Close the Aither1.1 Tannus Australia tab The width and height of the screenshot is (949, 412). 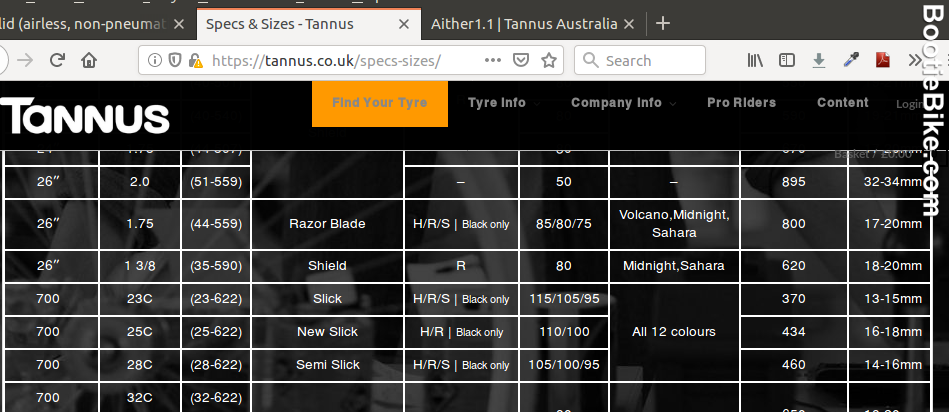629,24
